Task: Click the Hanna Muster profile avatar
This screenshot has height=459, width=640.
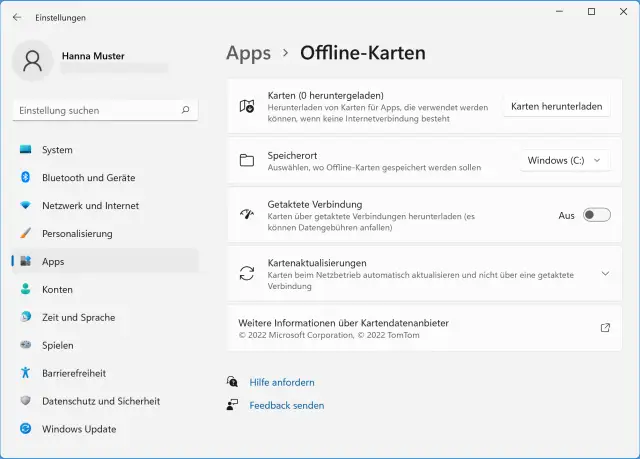Action: (32, 62)
